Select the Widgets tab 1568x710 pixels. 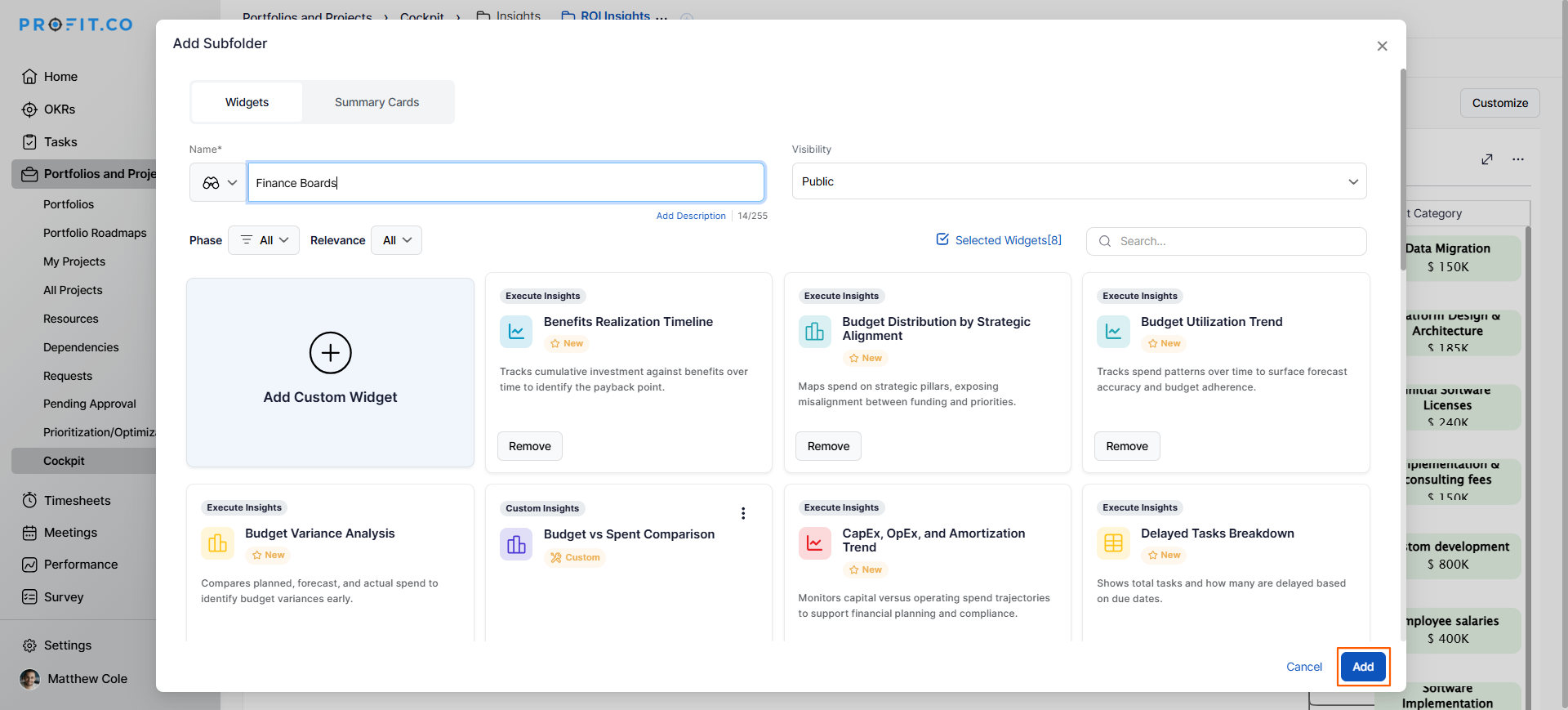tap(247, 102)
